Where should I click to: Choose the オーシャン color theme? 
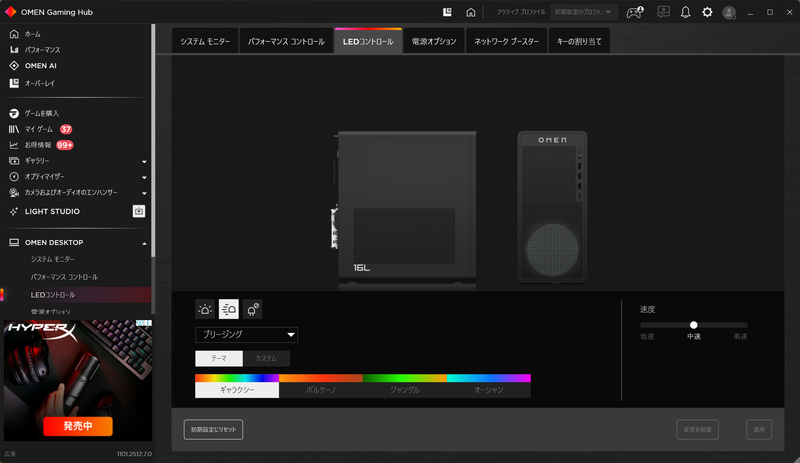489,386
